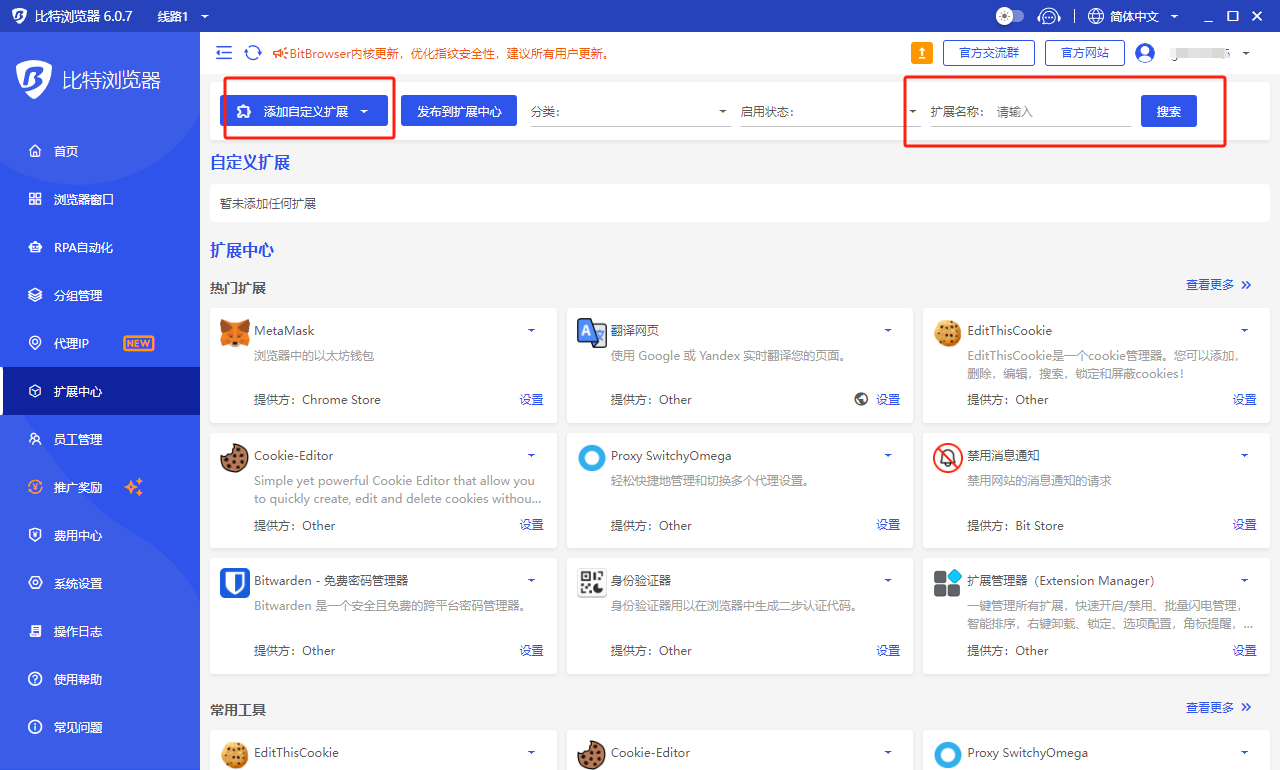Click the customer service headset icon
The height and width of the screenshot is (770, 1280).
click(x=1049, y=16)
